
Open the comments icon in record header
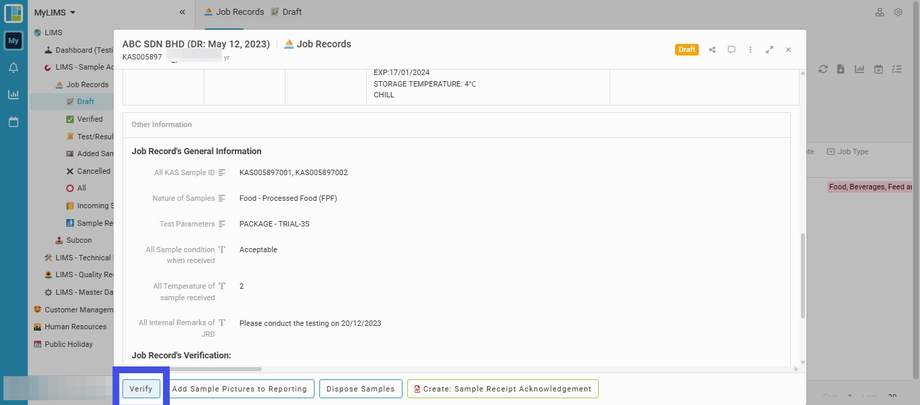732,50
